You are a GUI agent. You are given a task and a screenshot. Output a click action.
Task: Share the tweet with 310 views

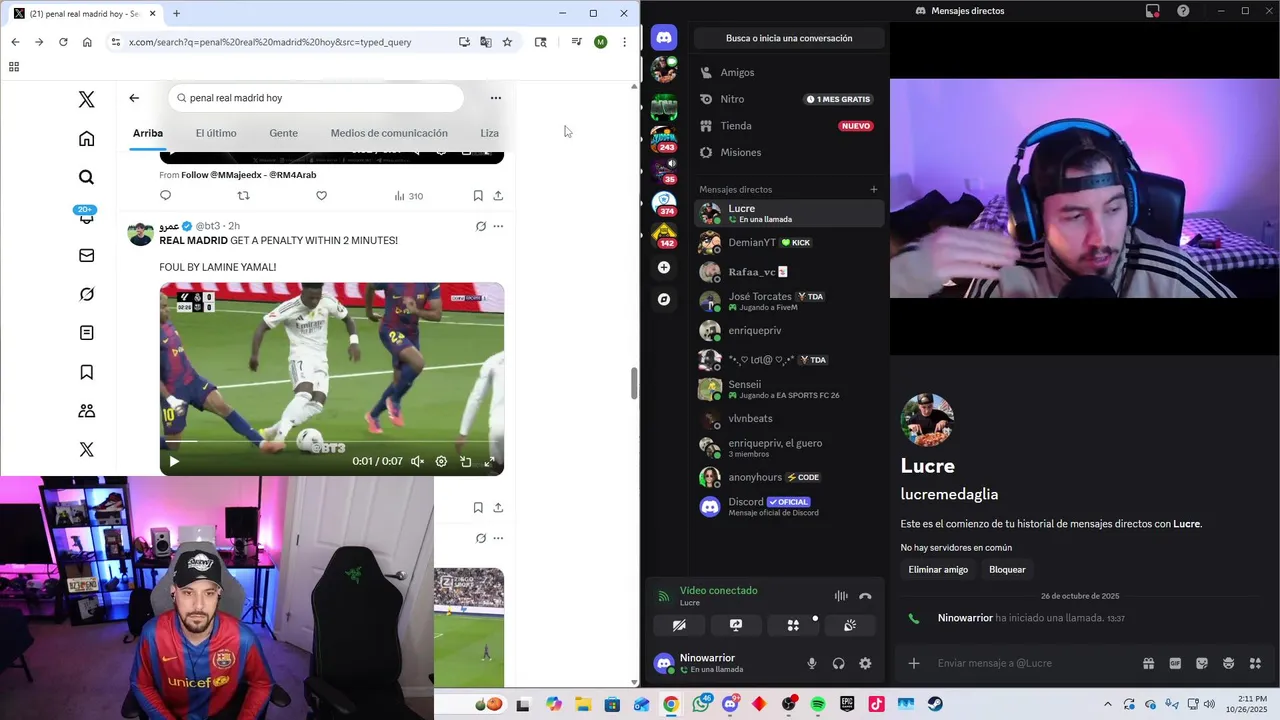(x=498, y=196)
